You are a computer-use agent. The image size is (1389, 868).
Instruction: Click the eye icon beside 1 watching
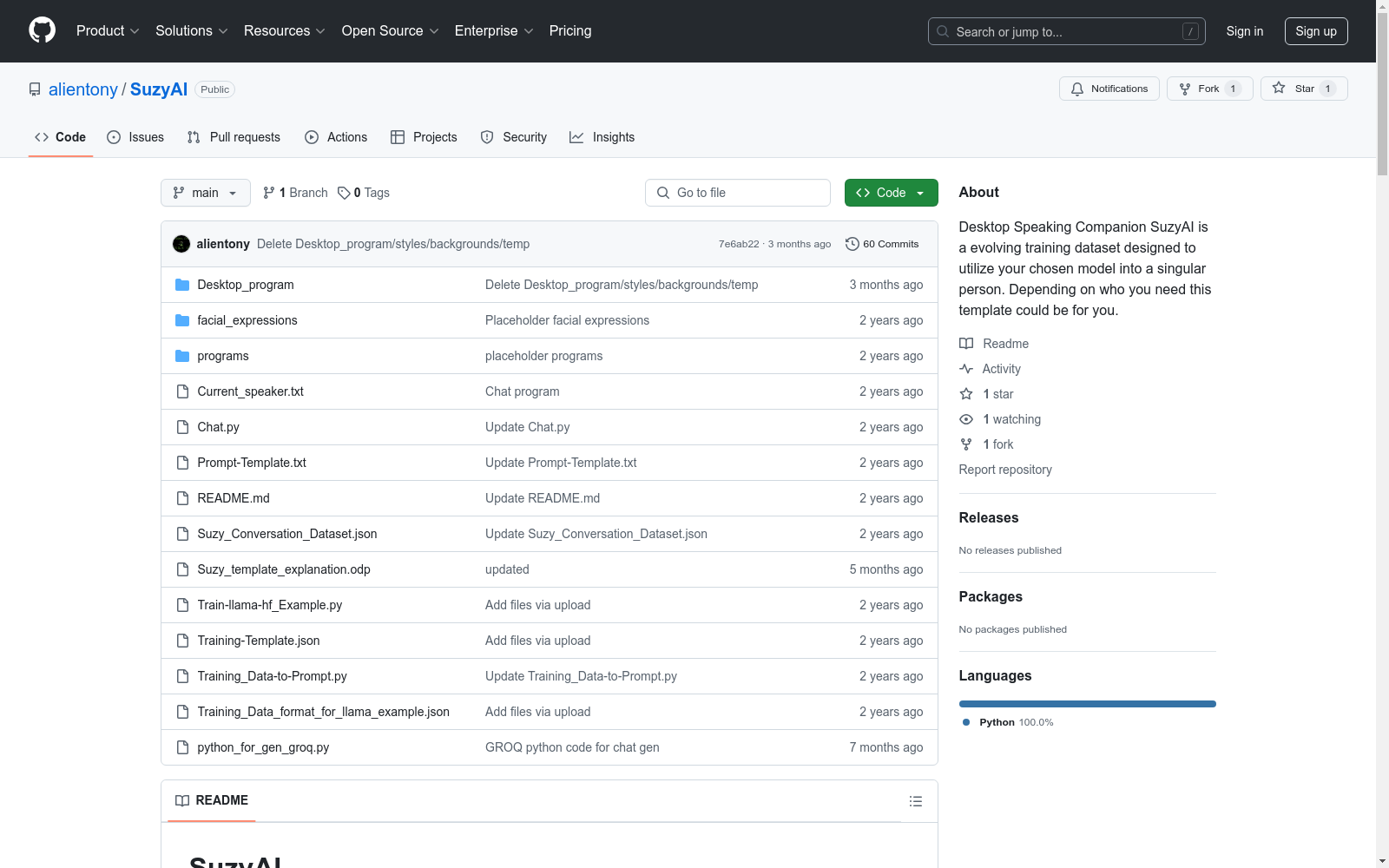click(x=966, y=419)
